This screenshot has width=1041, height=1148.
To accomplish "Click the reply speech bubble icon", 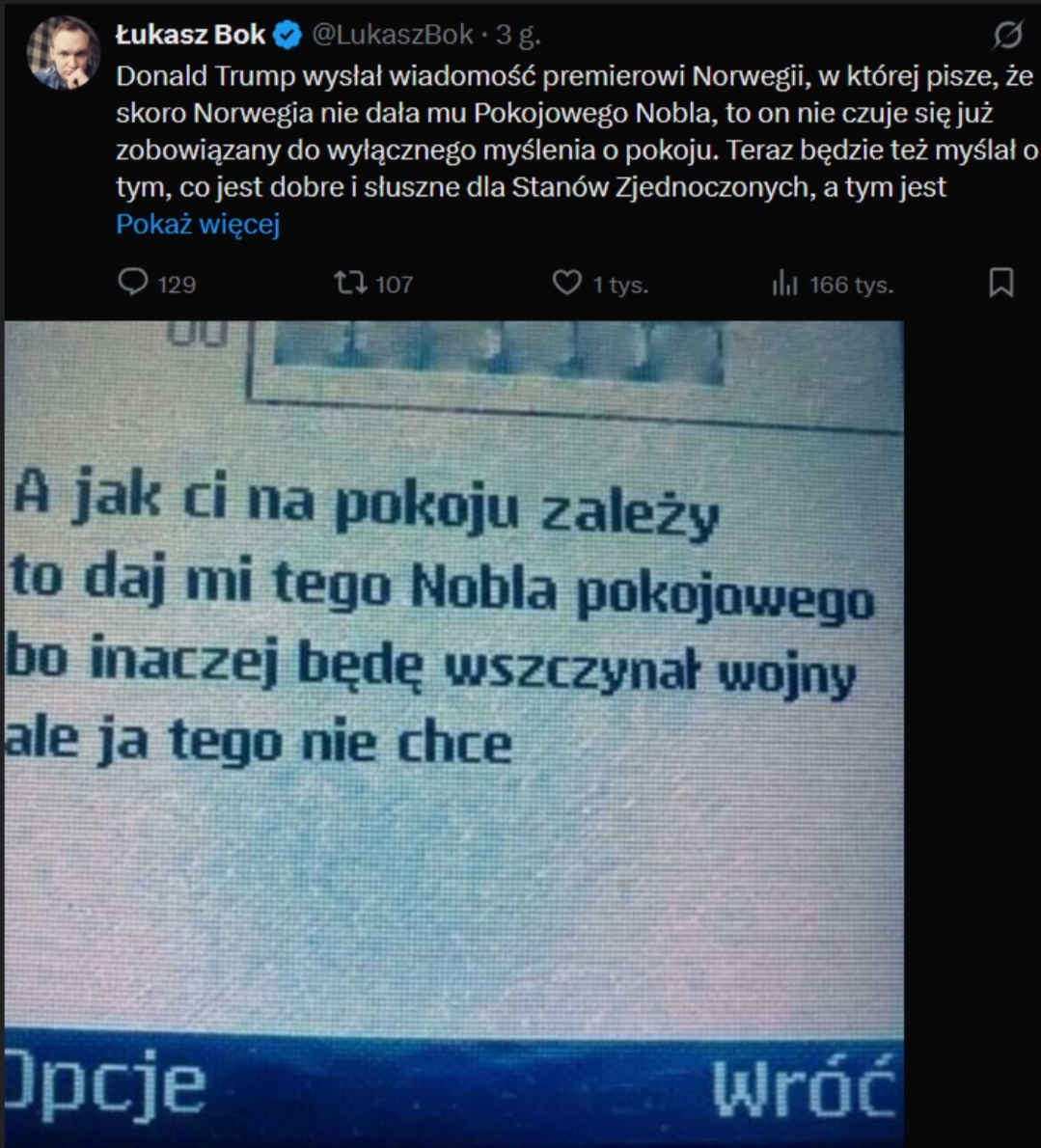I will 132,283.
